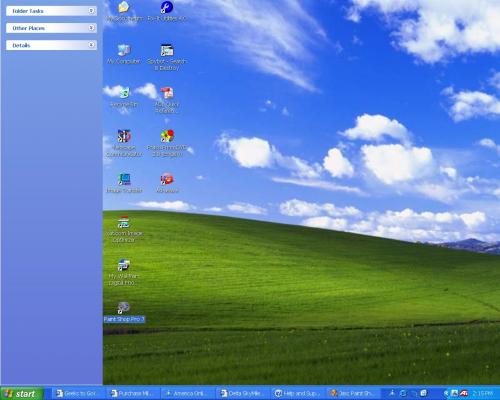Switch to the Delta Skymiles taskbar window
The height and width of the screenshot is (400, 500).
243,394
